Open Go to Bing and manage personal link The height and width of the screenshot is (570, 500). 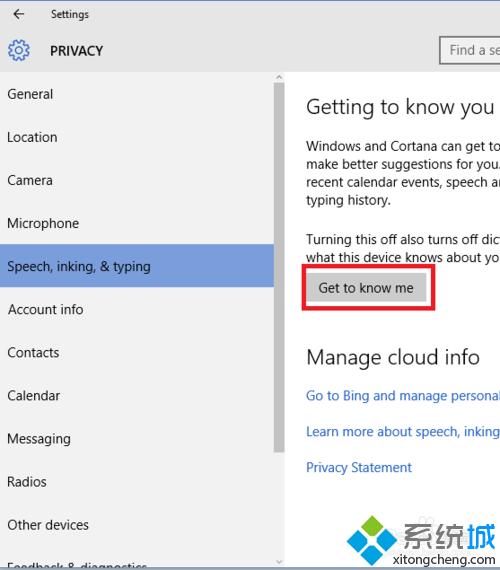[403, 396]
